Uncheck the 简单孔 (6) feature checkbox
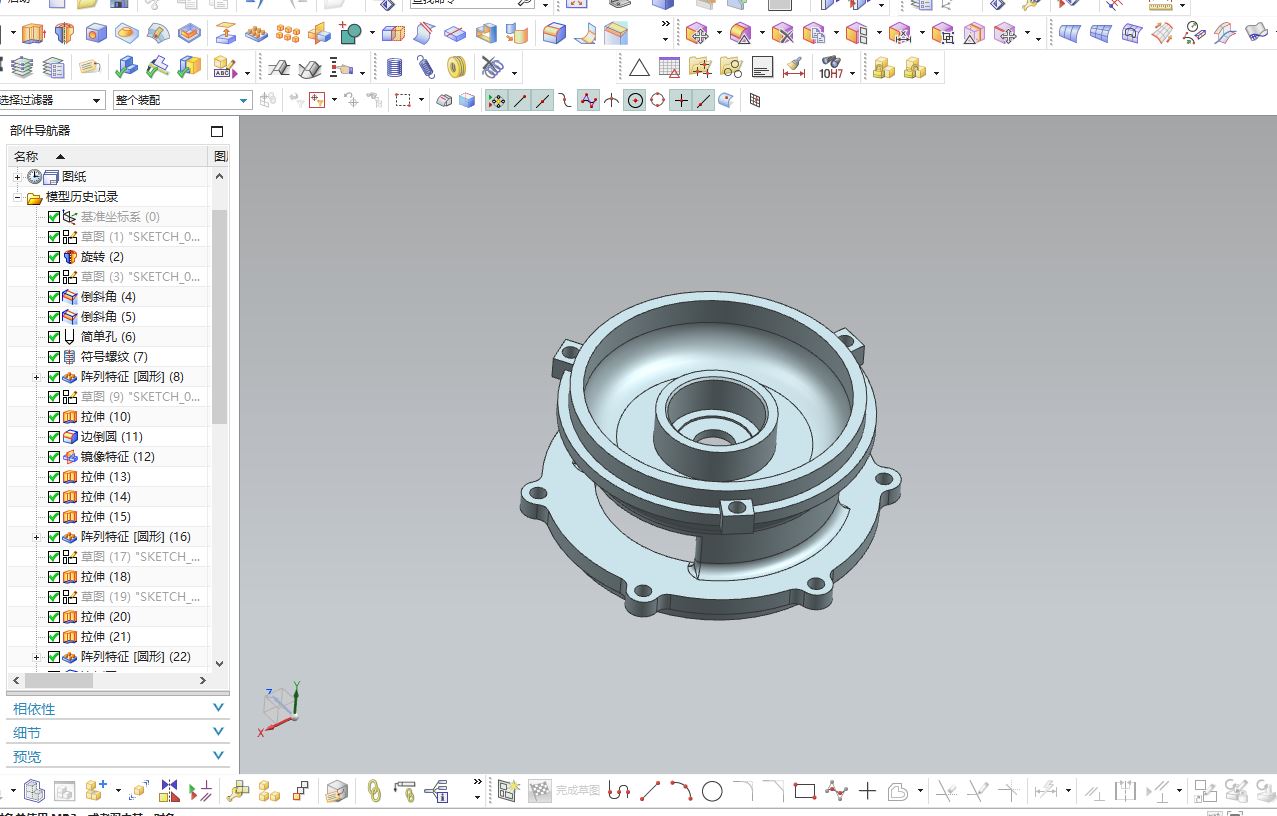 (x=54, y=337)
